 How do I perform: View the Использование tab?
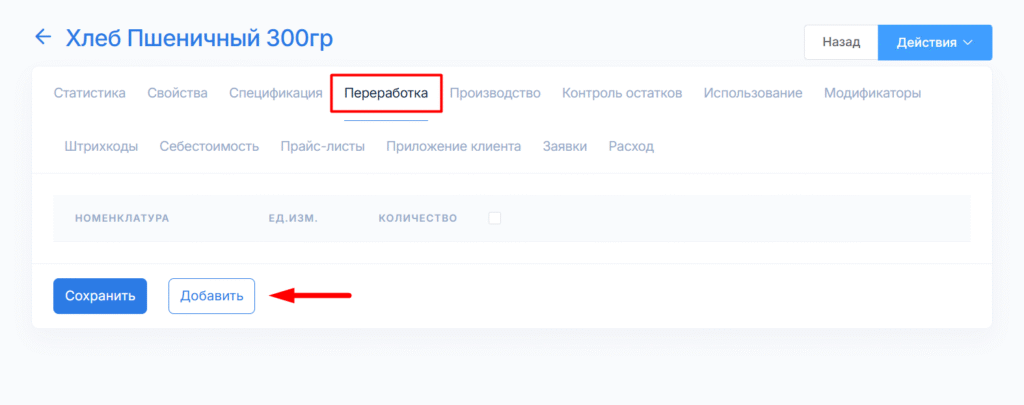752,93
